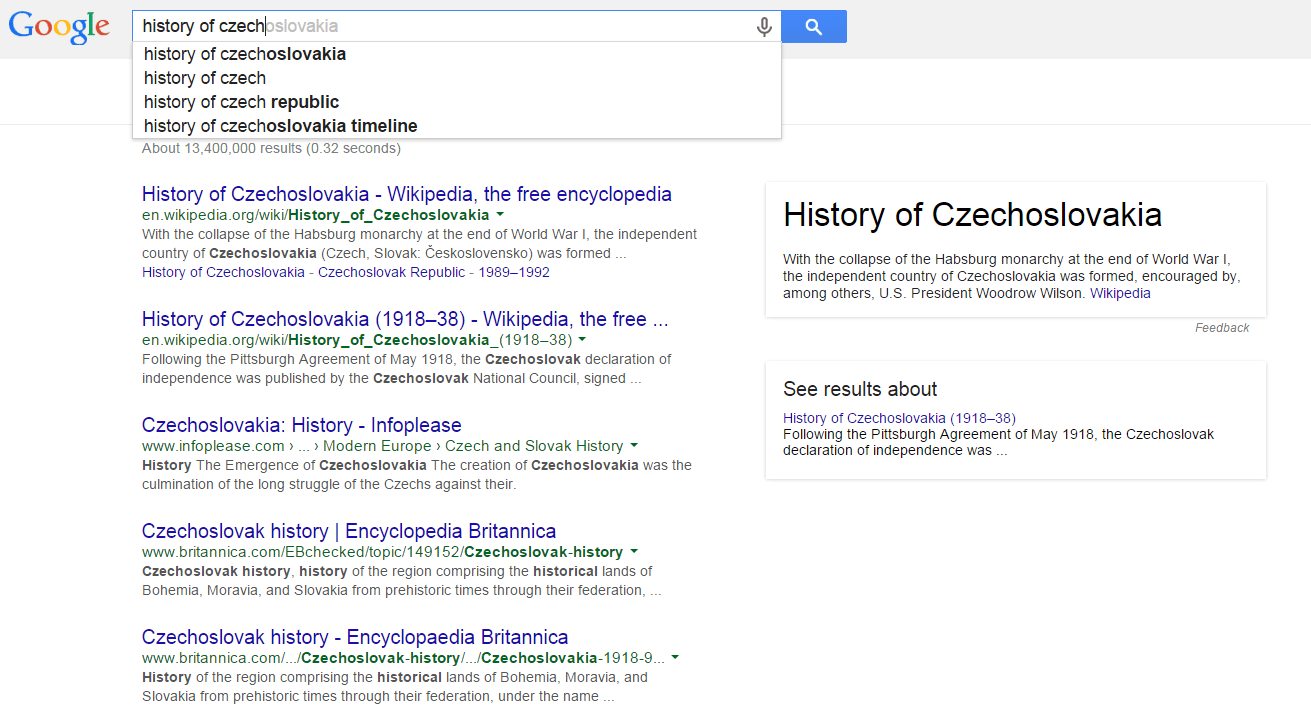Open 'Czechoslovak history | Encyclopedia Britannica' result
This screenshot has width=1311, height=718.
point(349,531)
